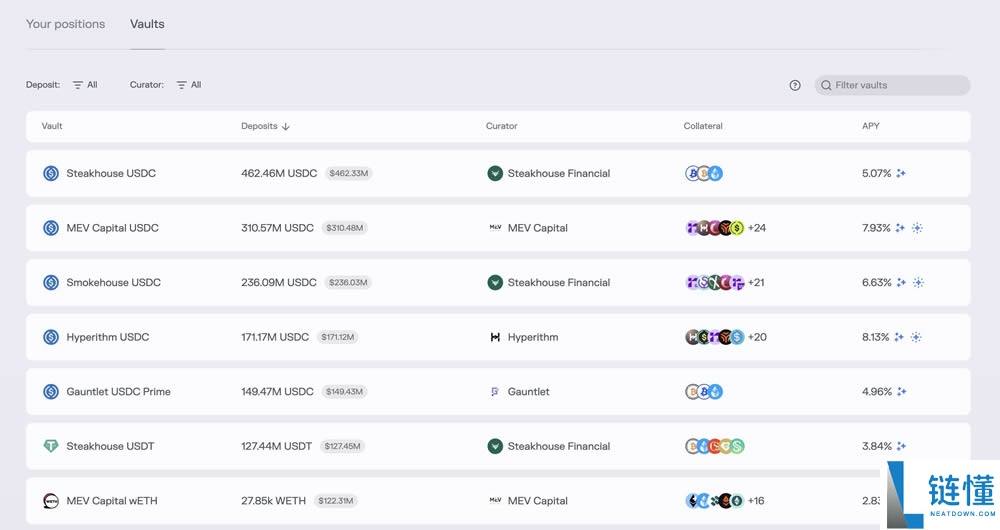Switch to Your positions tab
The height and width of the screenshot is (530, 1000).
click(65, 24)
